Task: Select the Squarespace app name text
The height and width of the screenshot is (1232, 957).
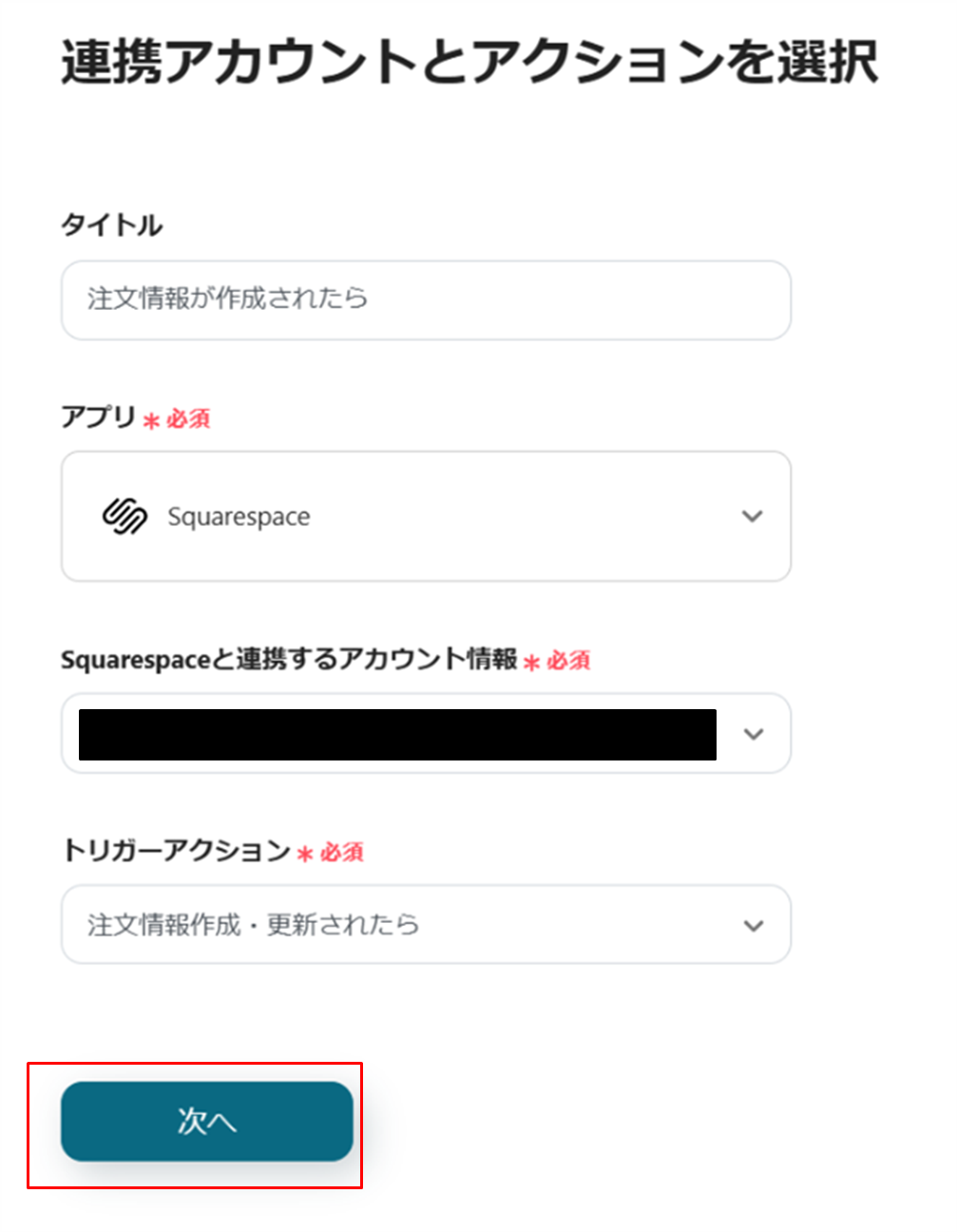Action: click(x=239, y=517)
